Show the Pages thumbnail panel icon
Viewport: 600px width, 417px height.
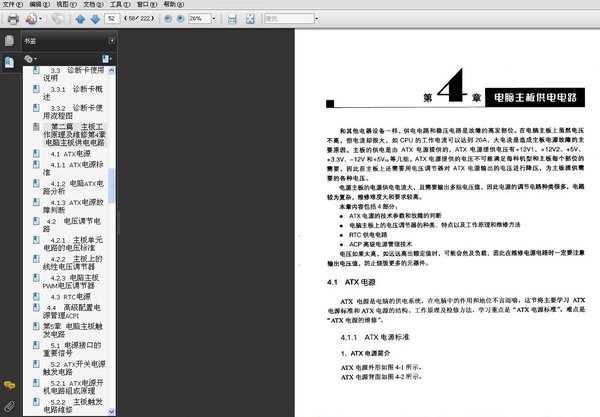pyautogui.click(x=9, y=40)
